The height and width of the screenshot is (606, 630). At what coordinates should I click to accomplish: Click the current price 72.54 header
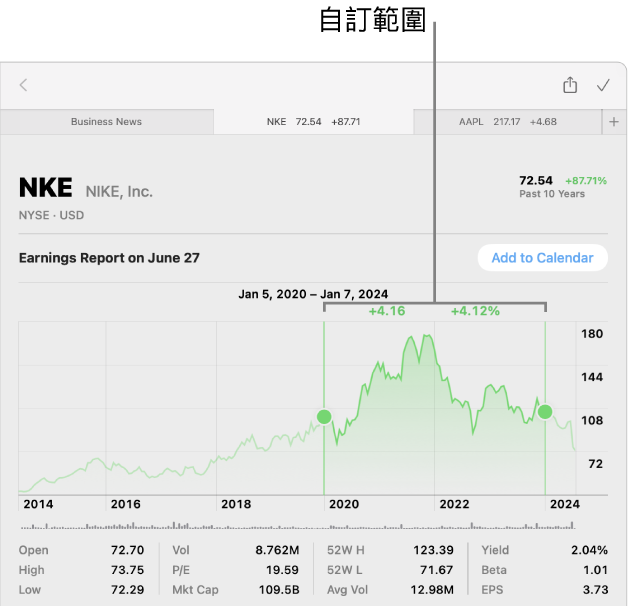[x=536, y=180]
